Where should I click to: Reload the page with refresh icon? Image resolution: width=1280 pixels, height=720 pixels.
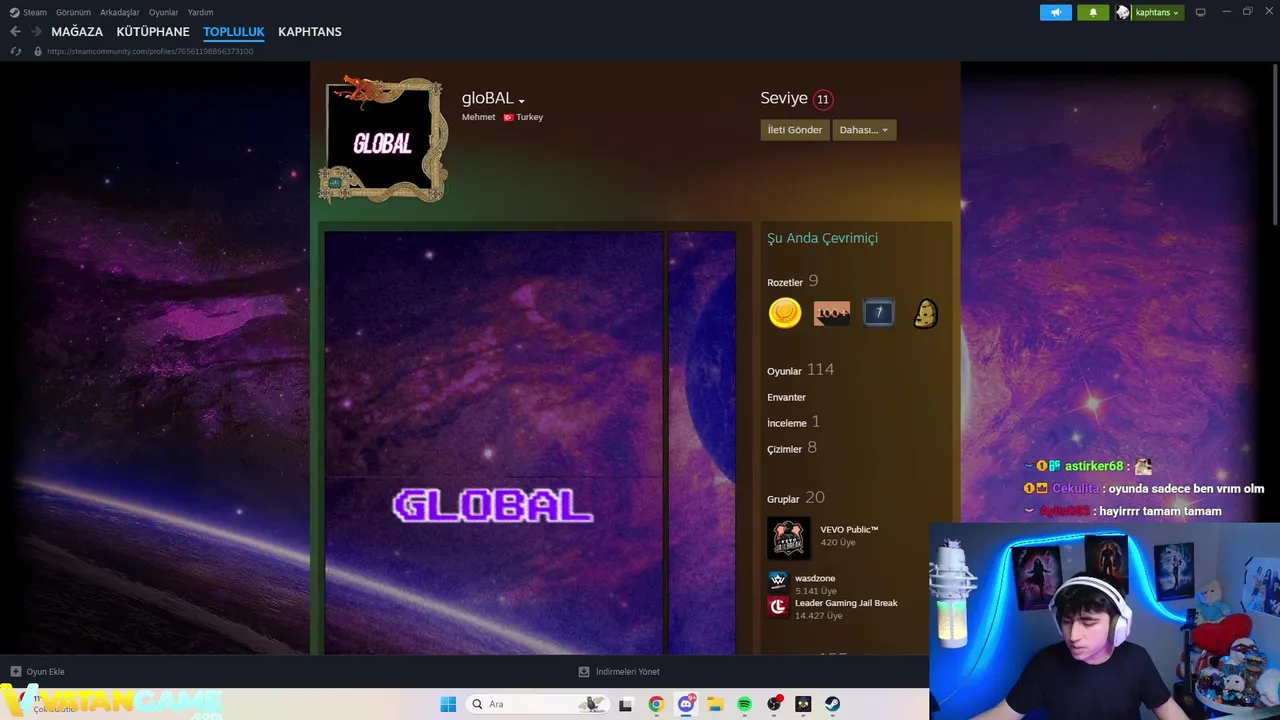[15, 51]
